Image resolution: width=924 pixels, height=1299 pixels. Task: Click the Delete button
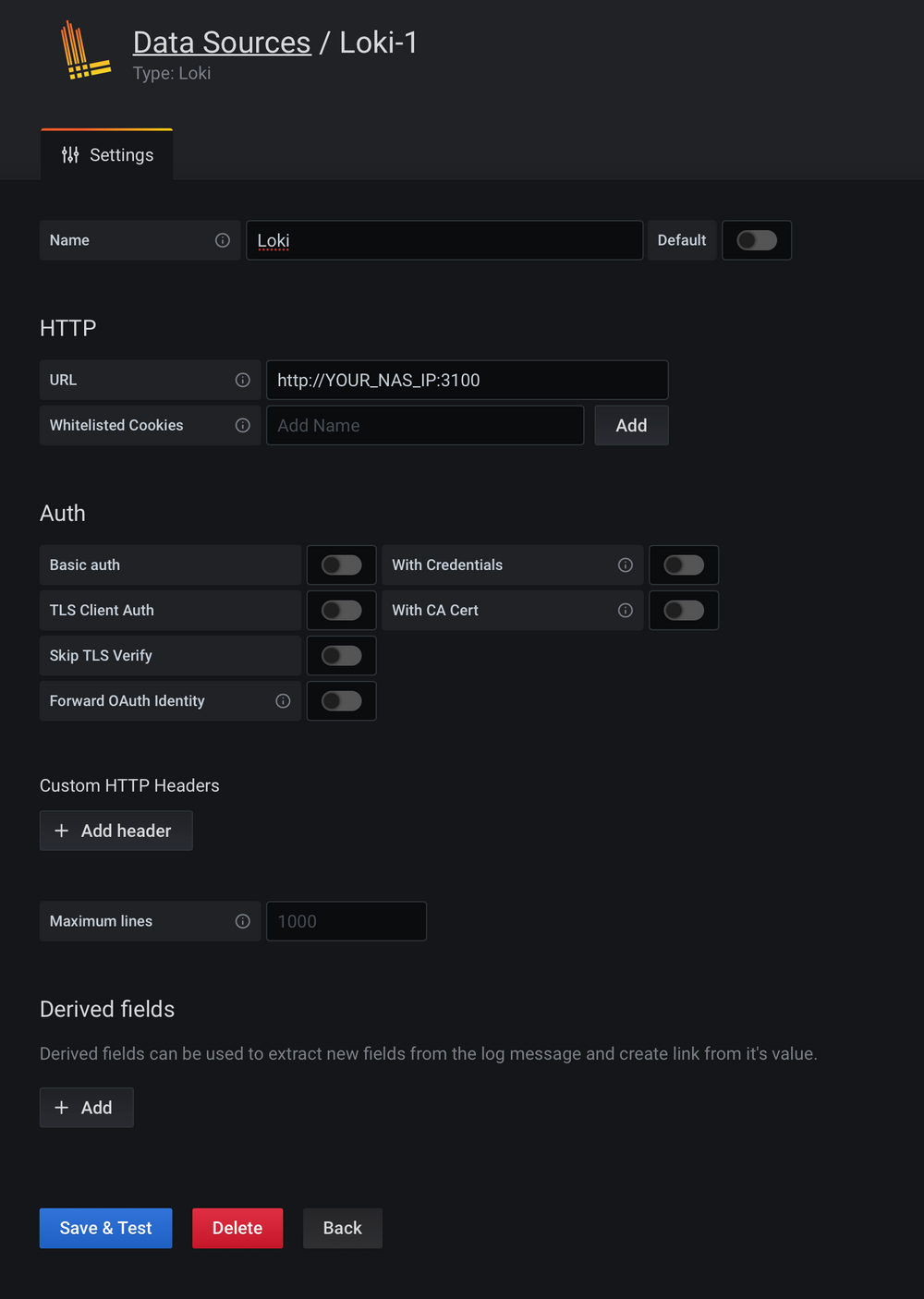(237, 1228)
